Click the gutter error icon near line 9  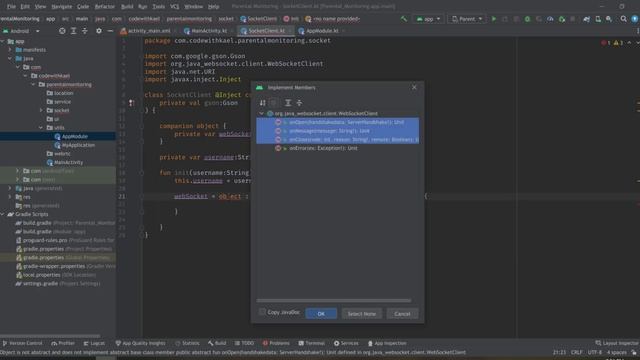[131, 103]
